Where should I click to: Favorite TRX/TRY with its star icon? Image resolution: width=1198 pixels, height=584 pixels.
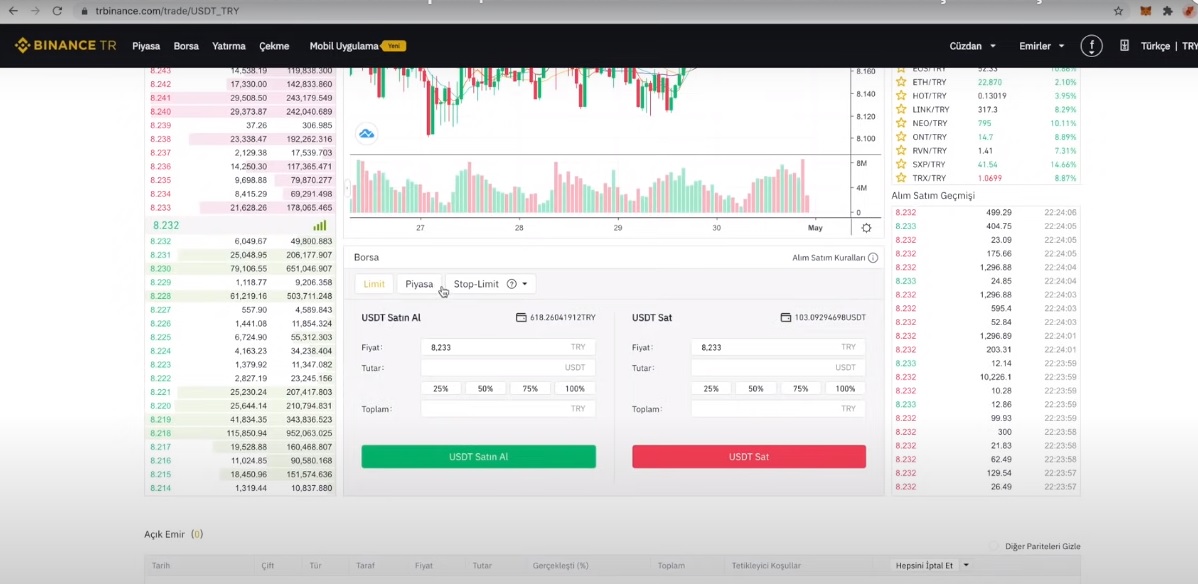pos(901,178)
